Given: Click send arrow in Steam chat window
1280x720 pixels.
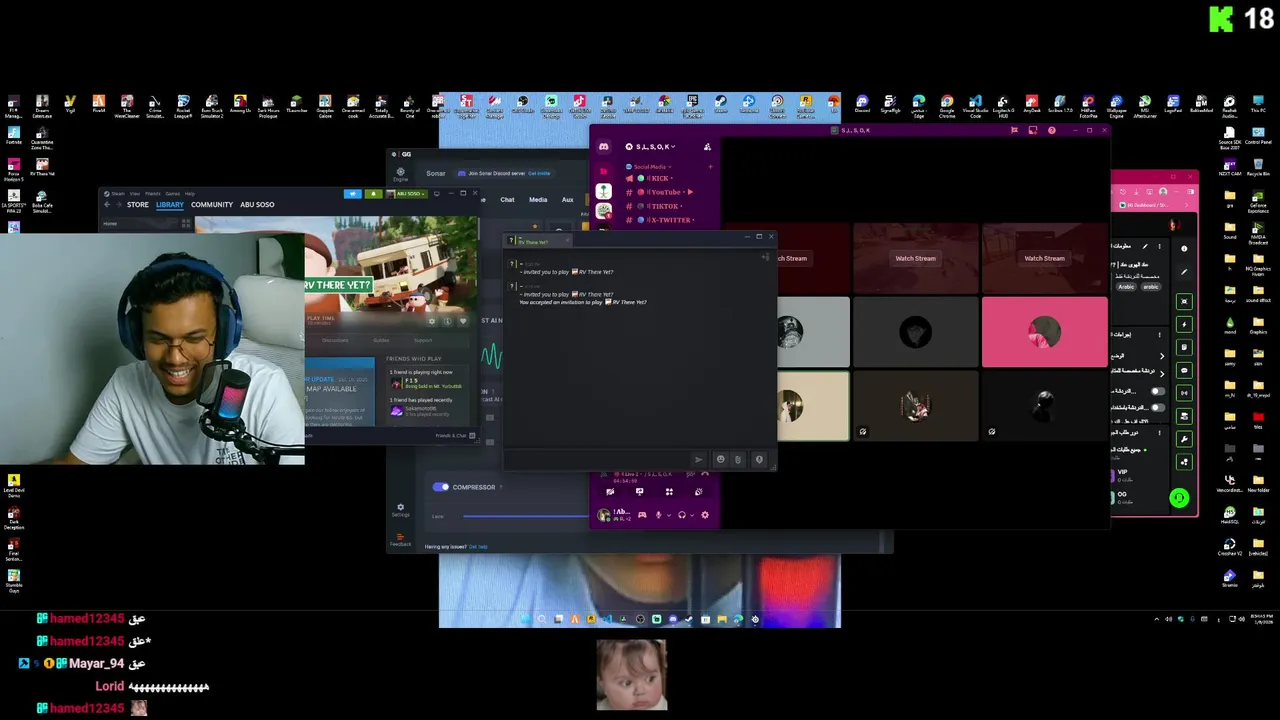Looking at the screenshot, I should point(698,459).
